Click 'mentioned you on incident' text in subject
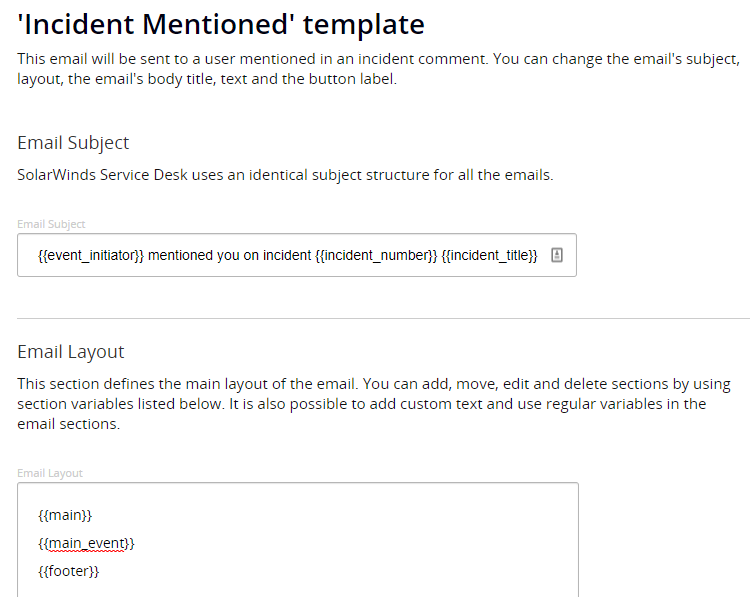The width and height of the screenshot is (750, 597). click(231, 255)
